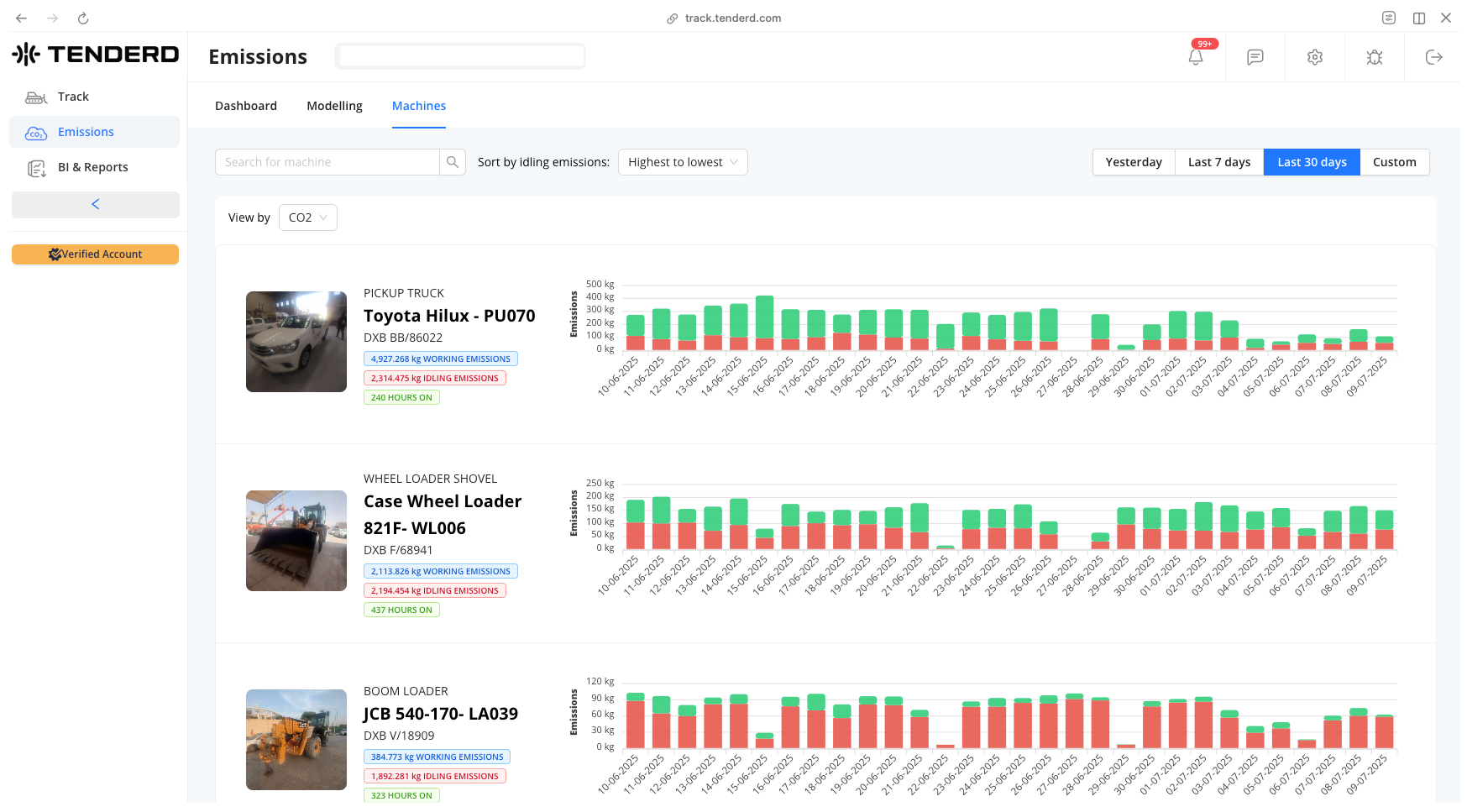The image size is (1467, 812).
Task: Open BI & Reports in the sidebar
Action: (x=95, y=167)
